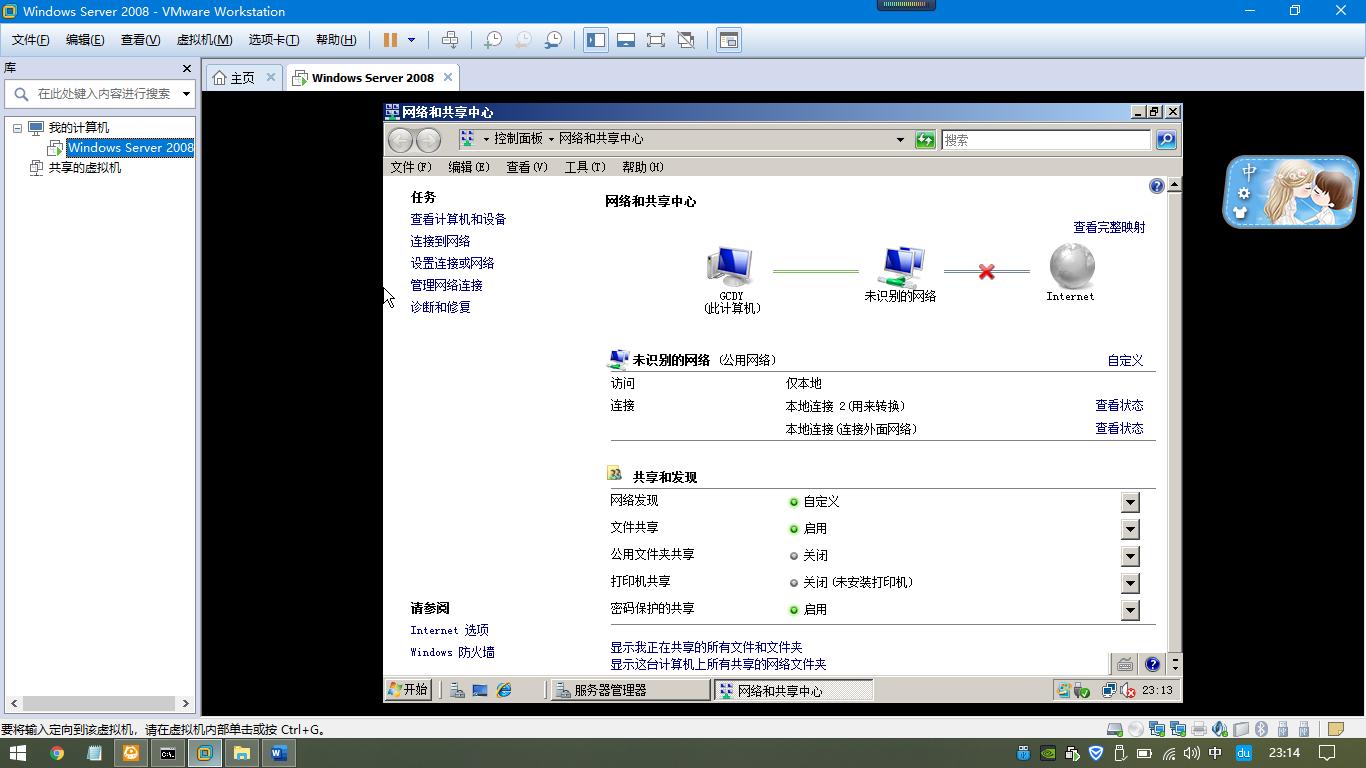Open 连接到网络 task link
This screenshot has width=1366, height=768.
(x=440, y=241)
